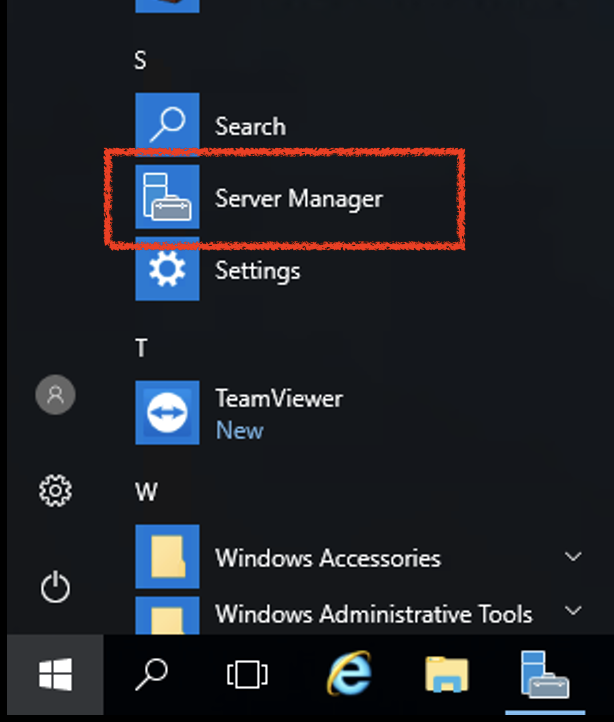Open taskbar search magnifier
This screenshot has width=614, height=722.
pyautogui.click(x=152, y=675)
